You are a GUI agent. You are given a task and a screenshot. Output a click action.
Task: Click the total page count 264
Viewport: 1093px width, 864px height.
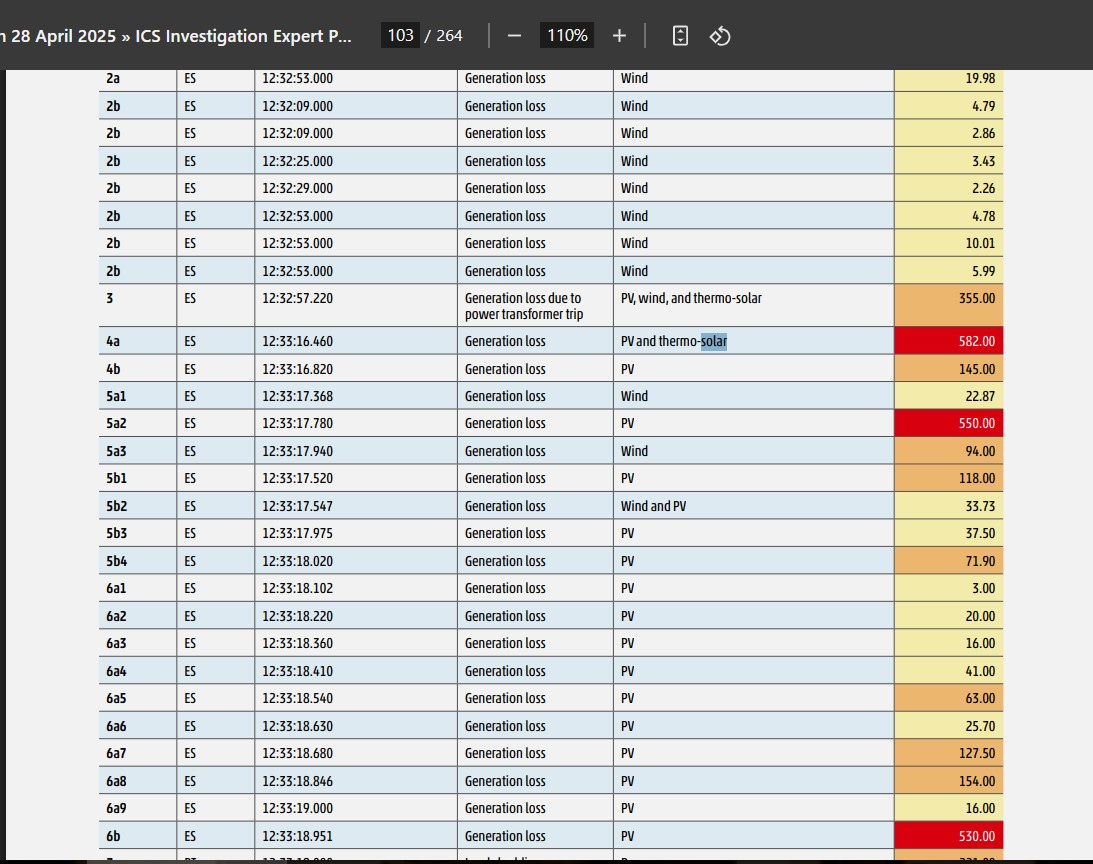click(450, 36)
